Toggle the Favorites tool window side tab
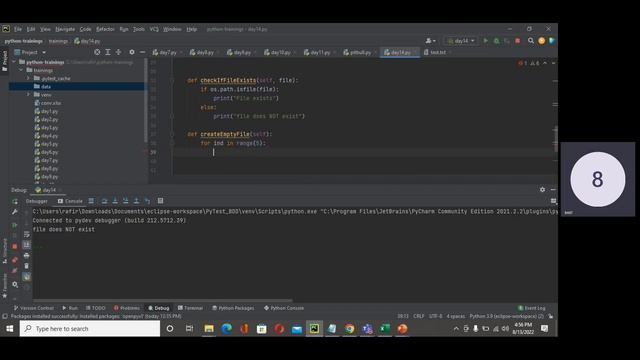This screenshot has width=640, height=360. [4, 286]
